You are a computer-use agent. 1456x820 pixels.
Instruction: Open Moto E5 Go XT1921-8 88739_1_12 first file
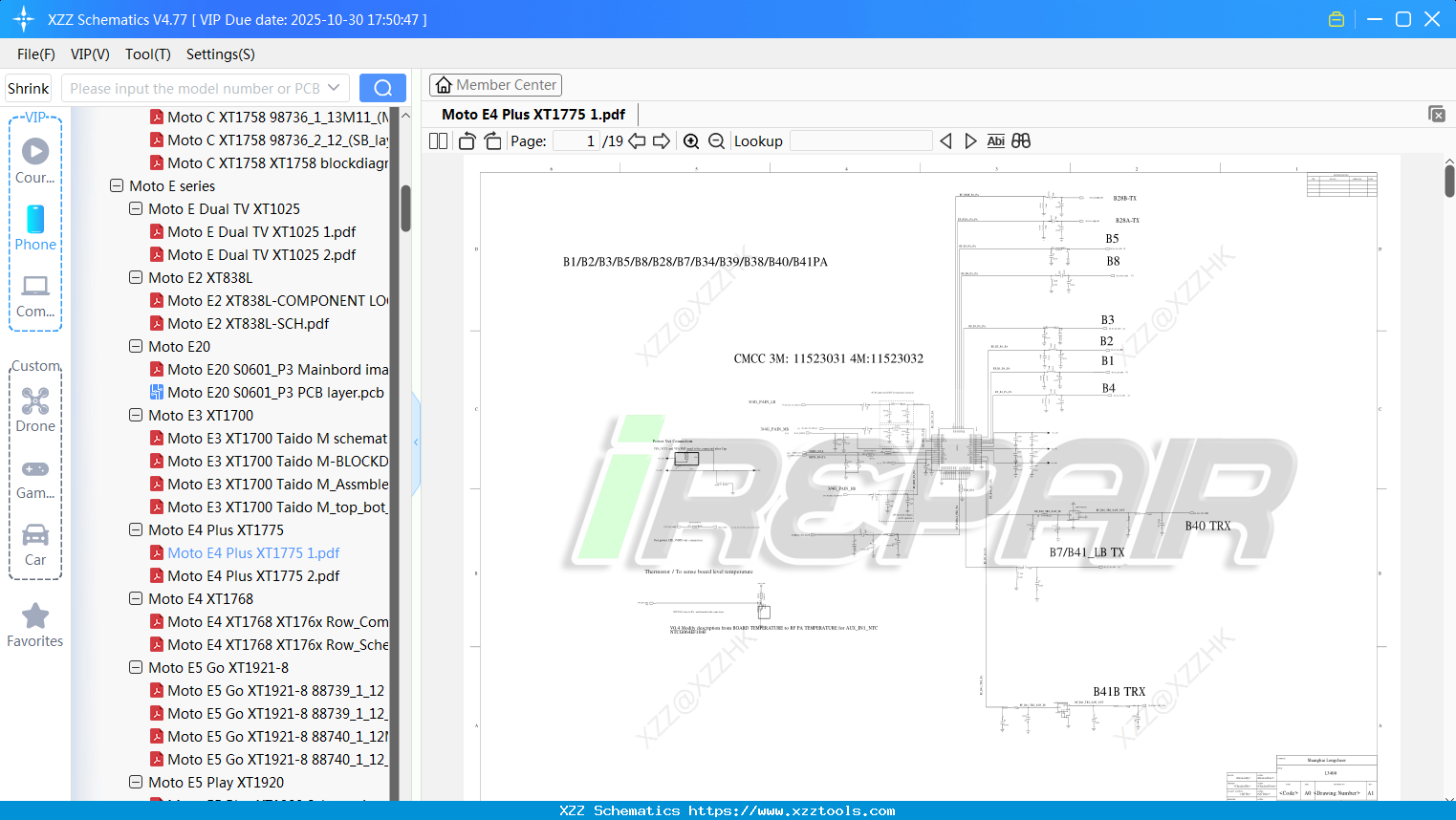coord(275,691)
